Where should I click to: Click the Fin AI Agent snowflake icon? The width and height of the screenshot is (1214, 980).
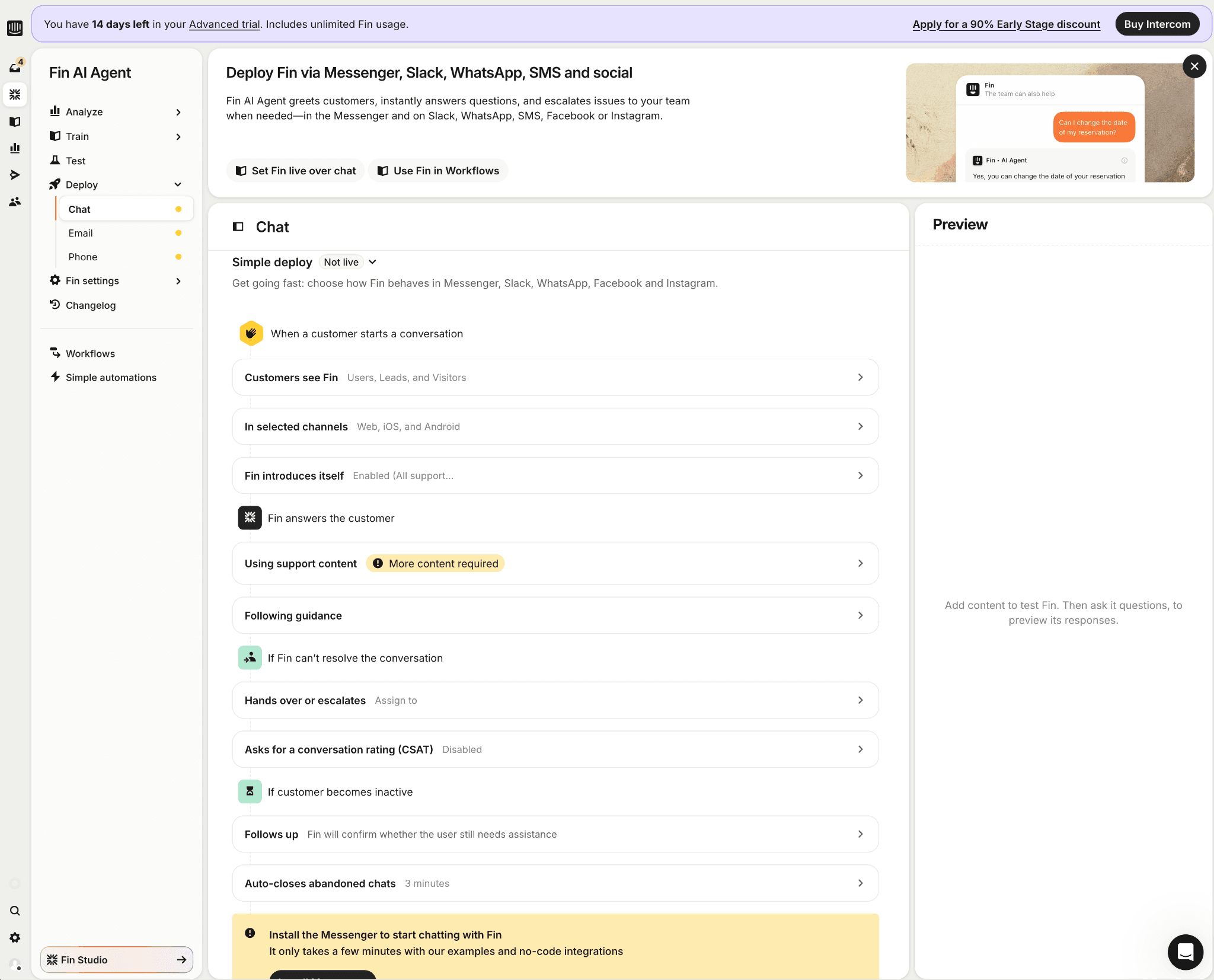pyautogui.click(x=15, y=94)
